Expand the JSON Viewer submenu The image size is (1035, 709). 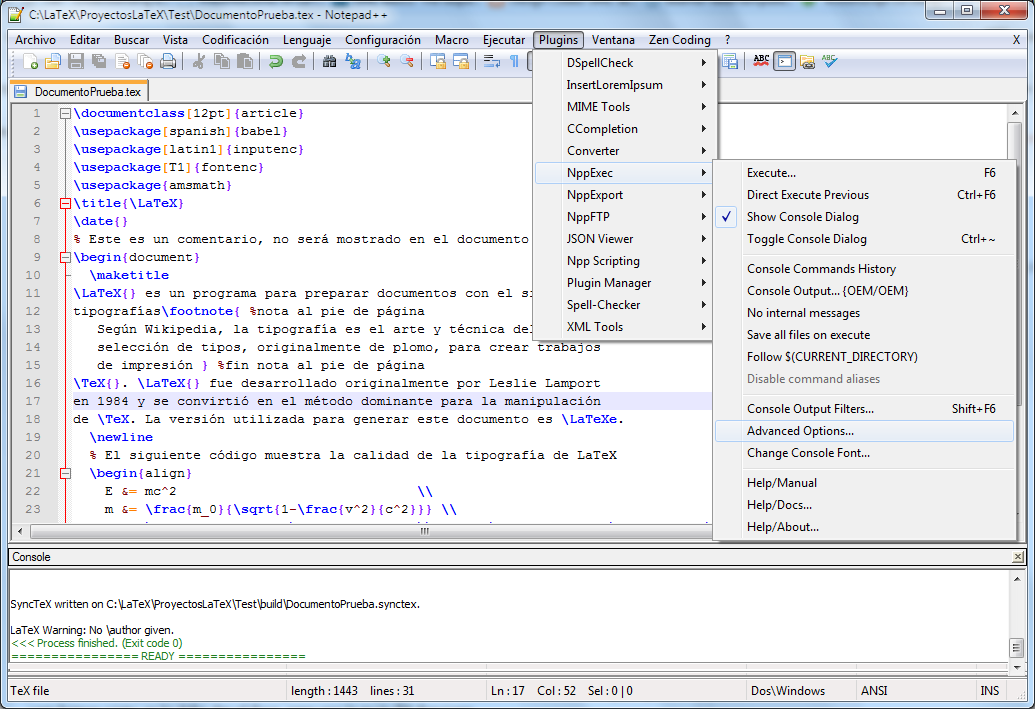click(x=623, y=239)
